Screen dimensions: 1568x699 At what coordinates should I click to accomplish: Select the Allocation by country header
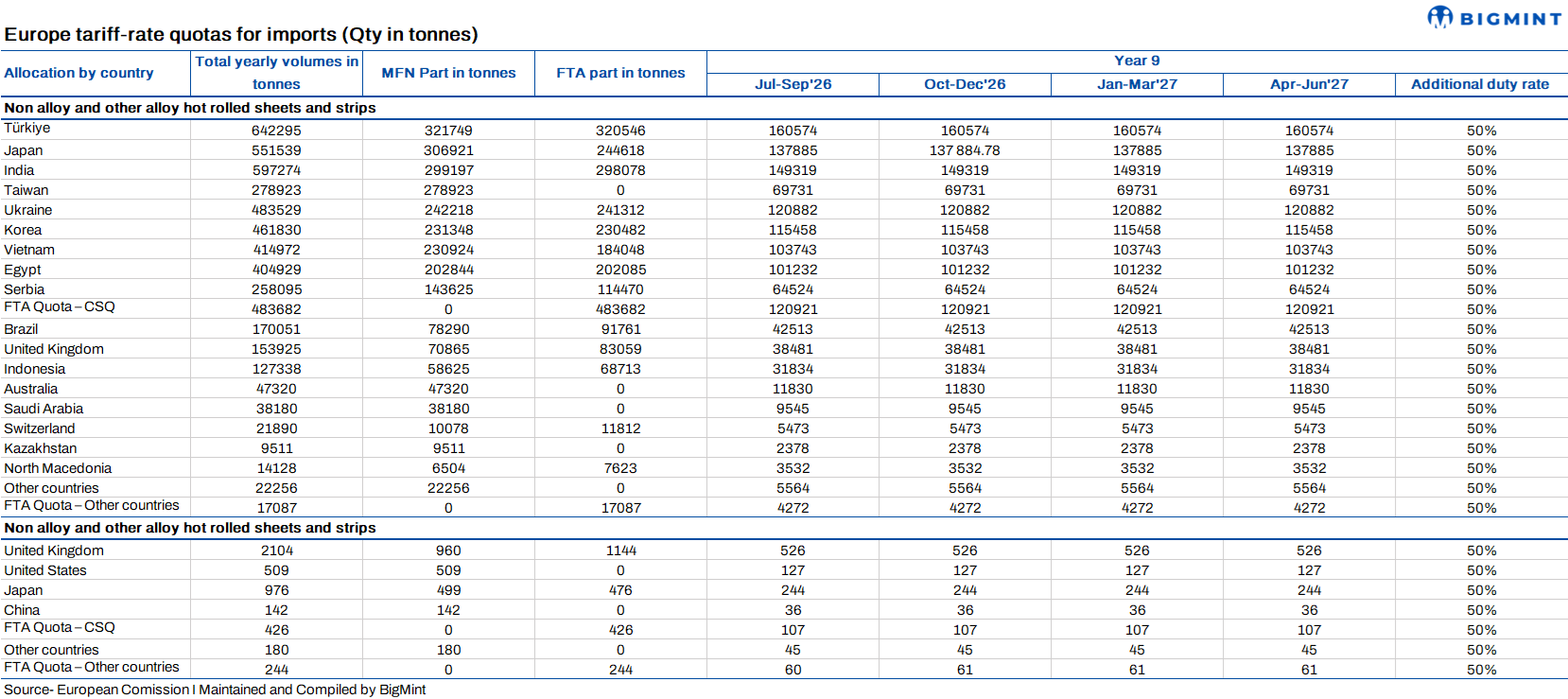(x=78, y=73)
